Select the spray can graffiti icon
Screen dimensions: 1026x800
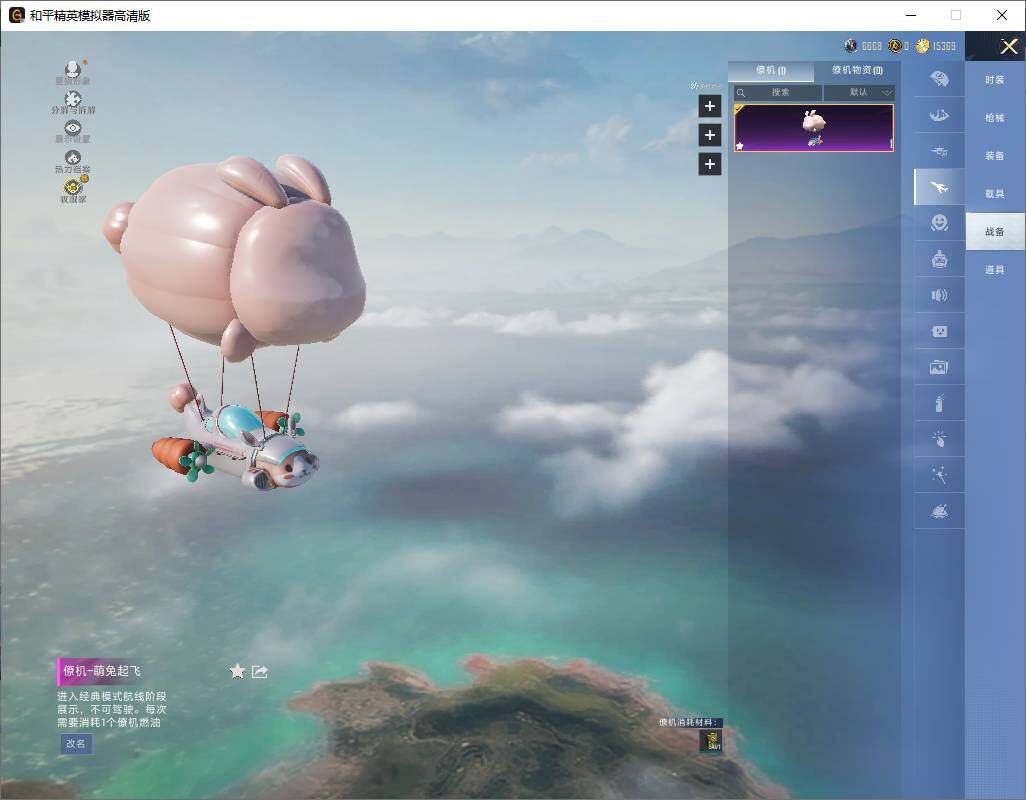pyautogui.click(x=939, y=403)
